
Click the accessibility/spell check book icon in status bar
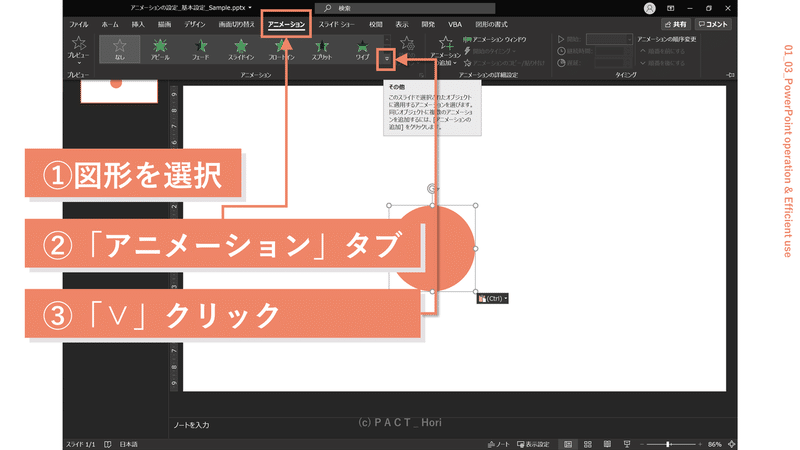coord(108,444)
